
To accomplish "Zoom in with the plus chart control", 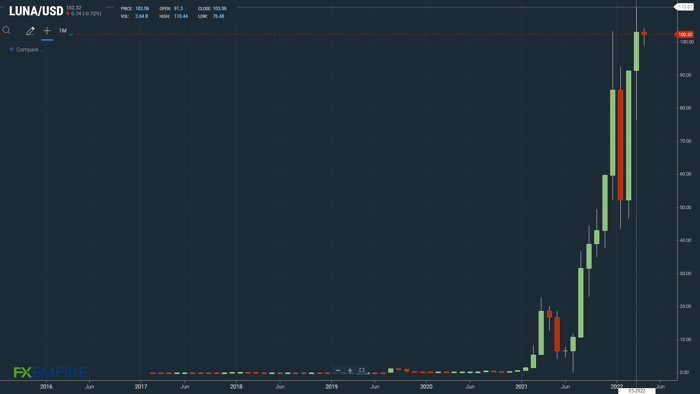I will pyautogui.click(x=350, y=370).
